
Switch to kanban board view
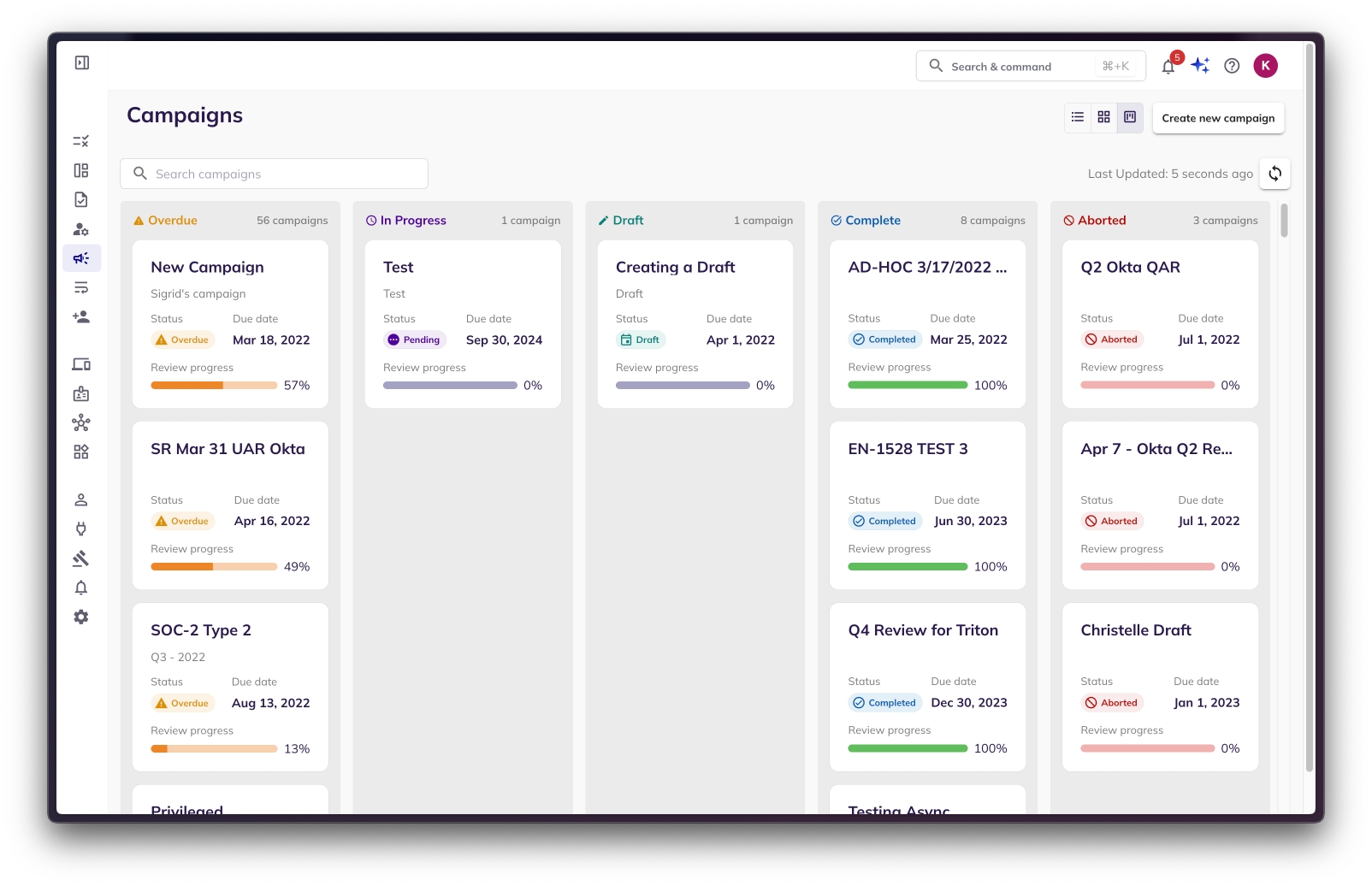click(x=1130, y=117)
